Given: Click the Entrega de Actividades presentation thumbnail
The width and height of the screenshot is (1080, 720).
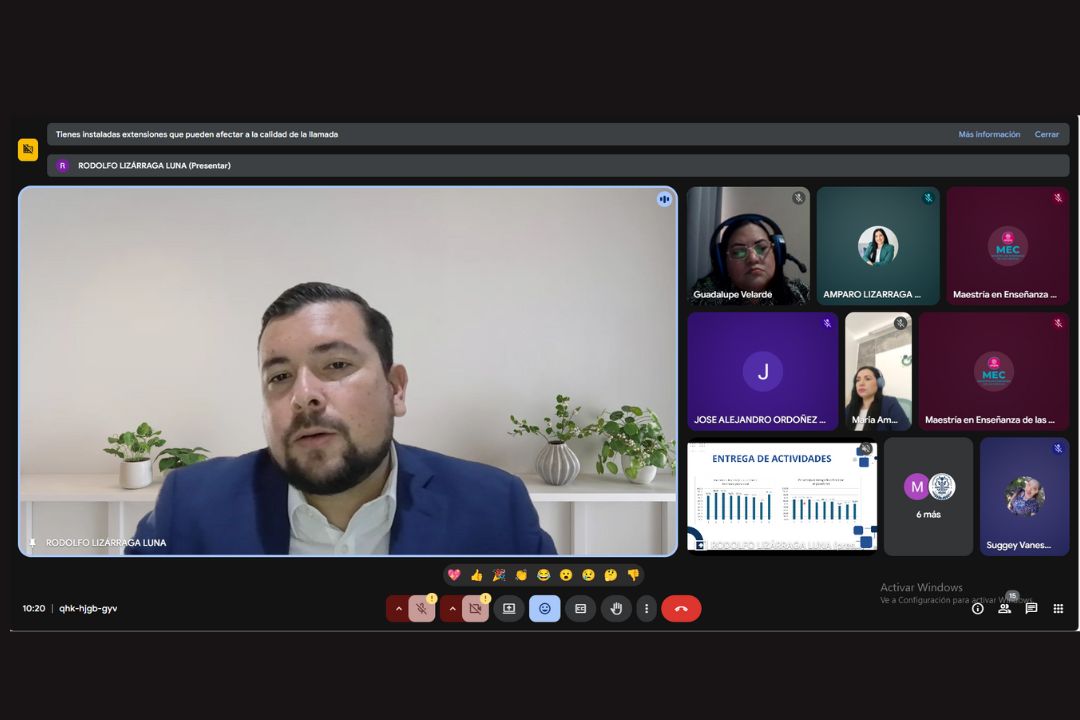Looking at the screenshot, I should point(782,496).
